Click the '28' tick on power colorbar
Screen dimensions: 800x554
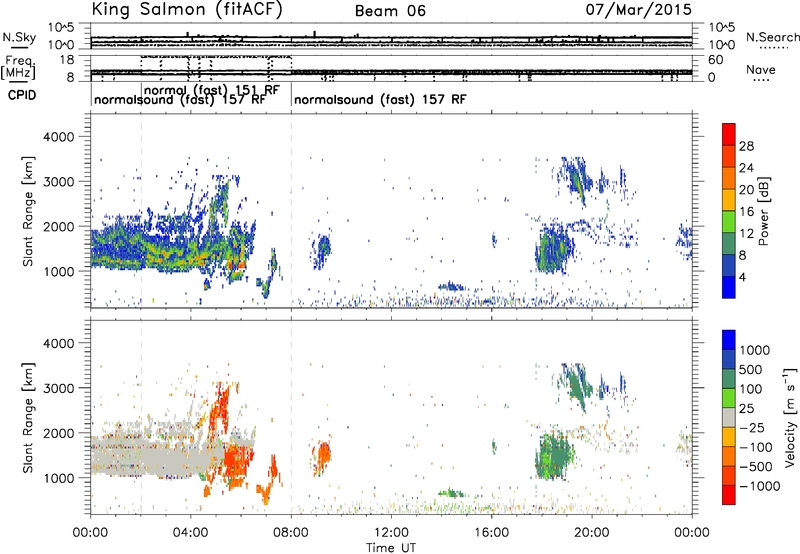[x=746, y=146]
